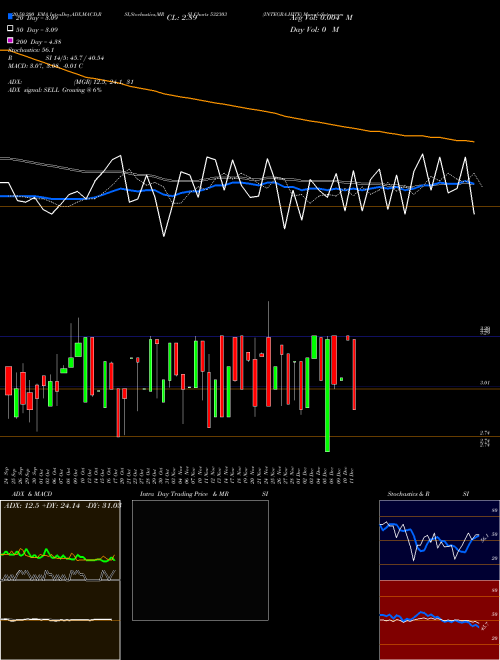This screenshot has width=500, height=660.
Task: Click the MACD lower sub-chart
Action: coord(60,620)
